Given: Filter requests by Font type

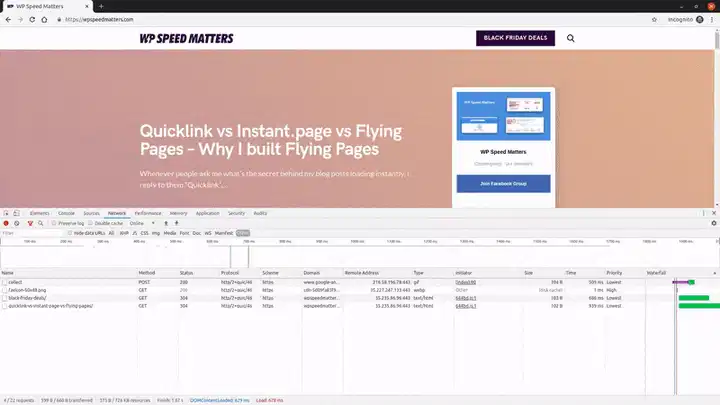Looking at the screenshot, I should click(x=185, y=233).
